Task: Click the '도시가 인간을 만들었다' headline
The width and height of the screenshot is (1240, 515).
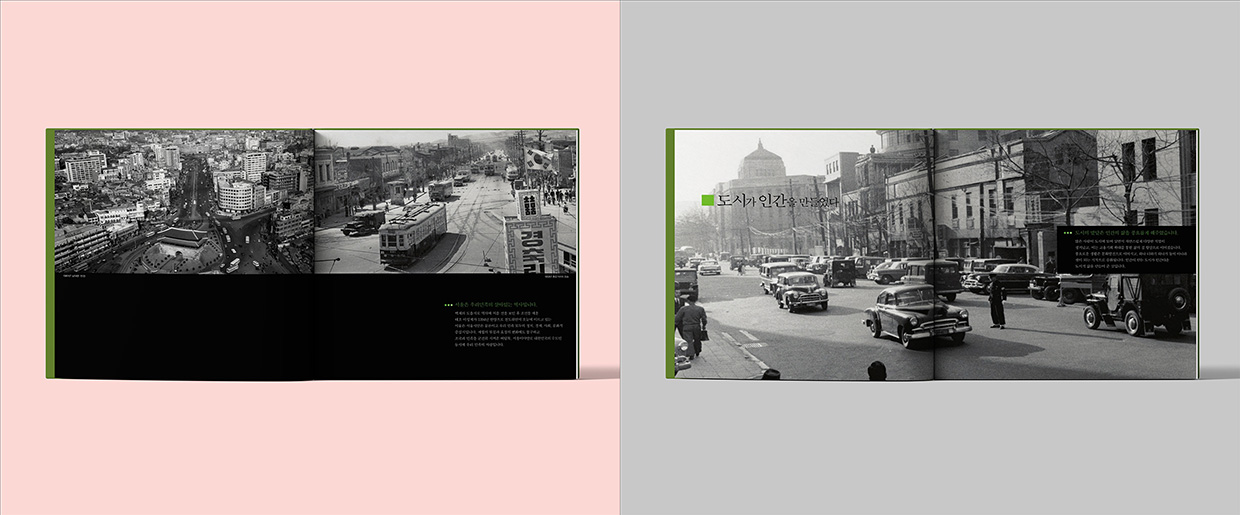Action: pos(778,201)
